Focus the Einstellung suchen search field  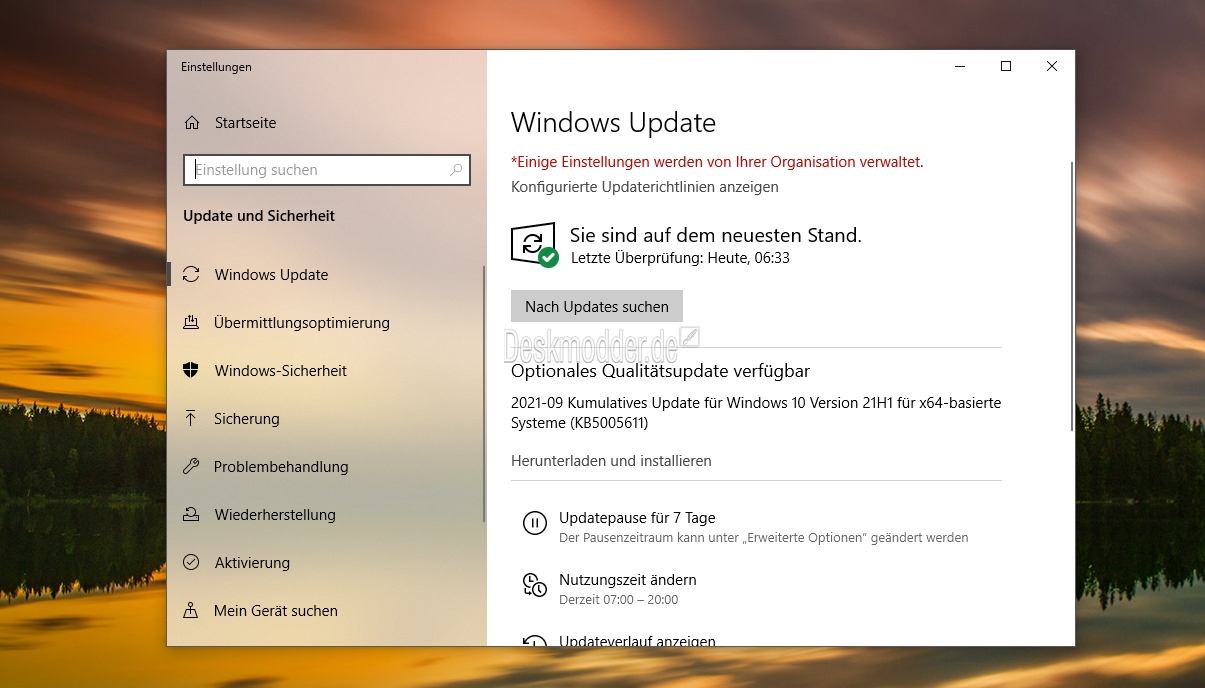[x=326, y=170]
